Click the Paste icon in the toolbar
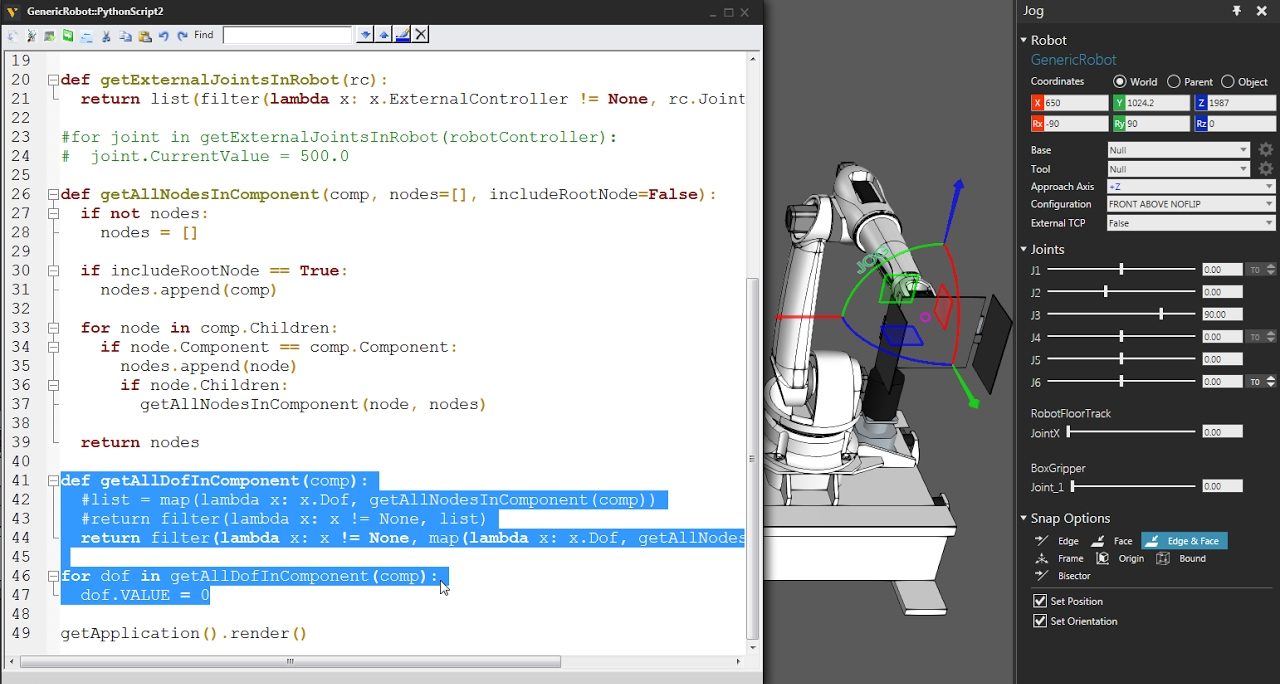 144,35
